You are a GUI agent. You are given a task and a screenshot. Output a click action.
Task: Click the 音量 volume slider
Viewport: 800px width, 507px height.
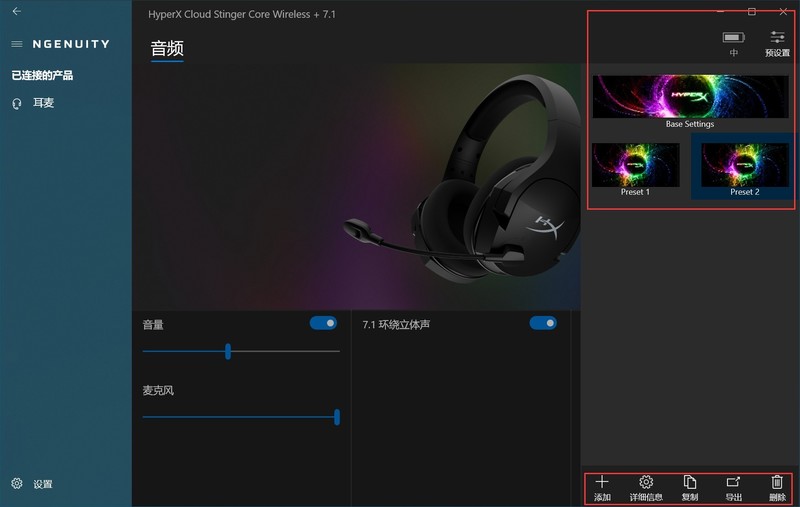pyautogui.click(x=241, y=351)
